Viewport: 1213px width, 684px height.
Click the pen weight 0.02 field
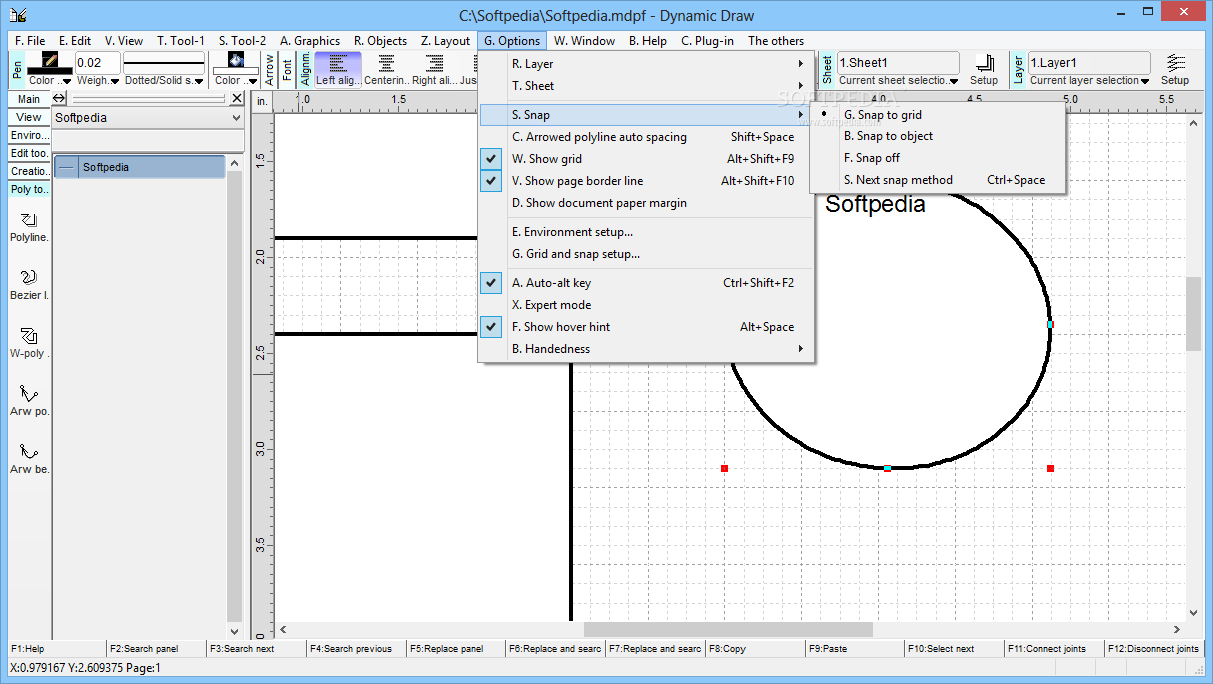pos(98,62)
